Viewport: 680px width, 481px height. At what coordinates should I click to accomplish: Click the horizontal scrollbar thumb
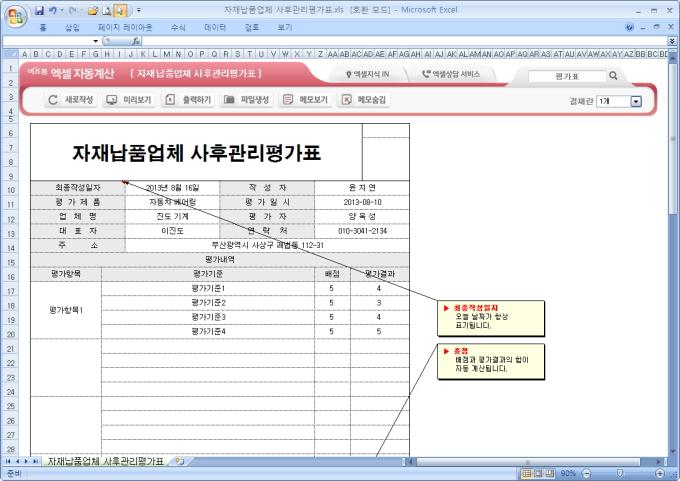(x=528, y=461)
